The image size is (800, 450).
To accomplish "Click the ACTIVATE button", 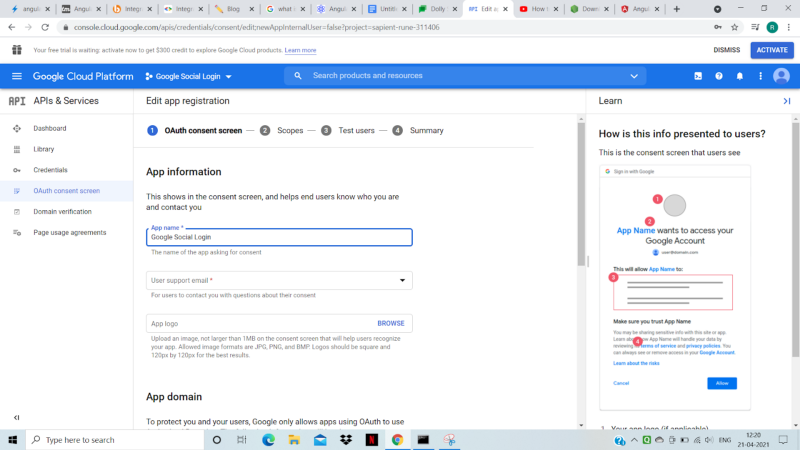I will [772, 50].
